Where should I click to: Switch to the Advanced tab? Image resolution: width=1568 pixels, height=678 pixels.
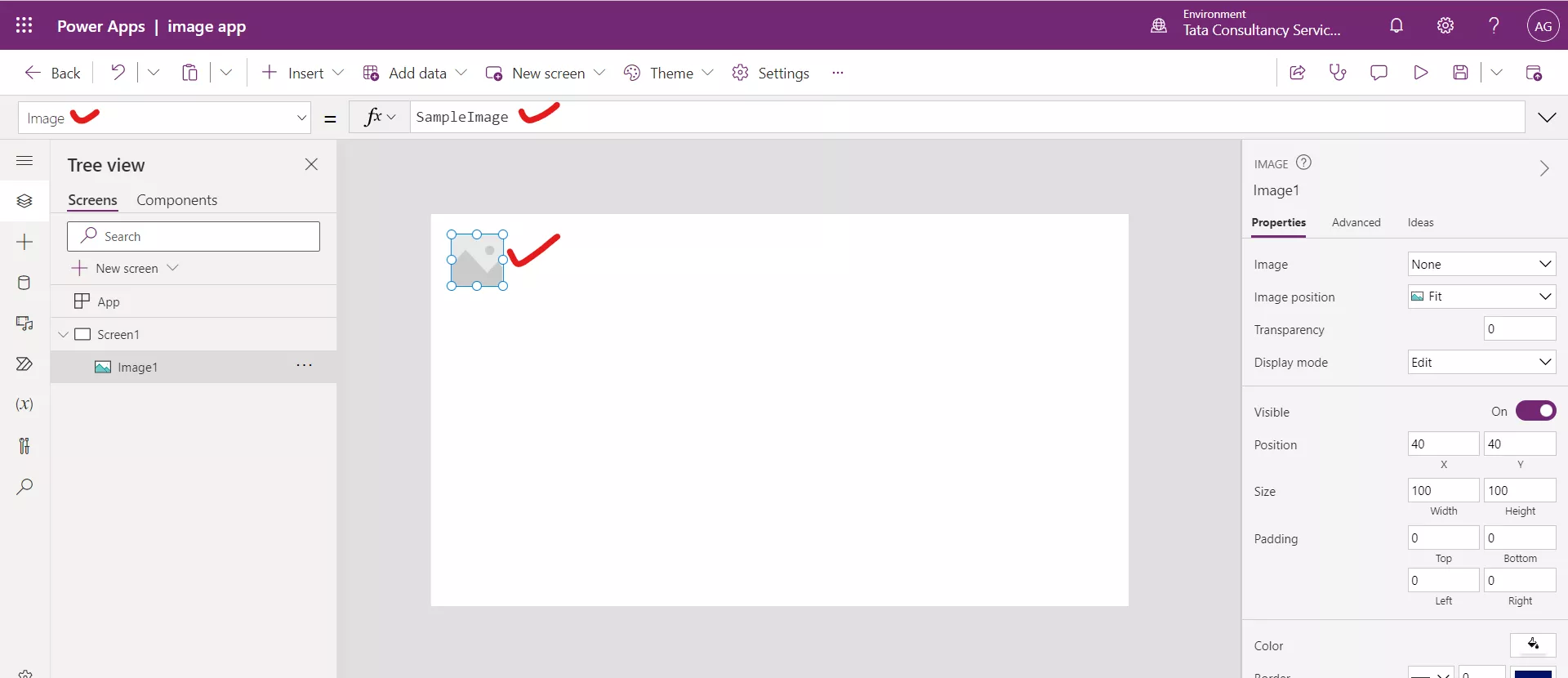coord(1356,222)
